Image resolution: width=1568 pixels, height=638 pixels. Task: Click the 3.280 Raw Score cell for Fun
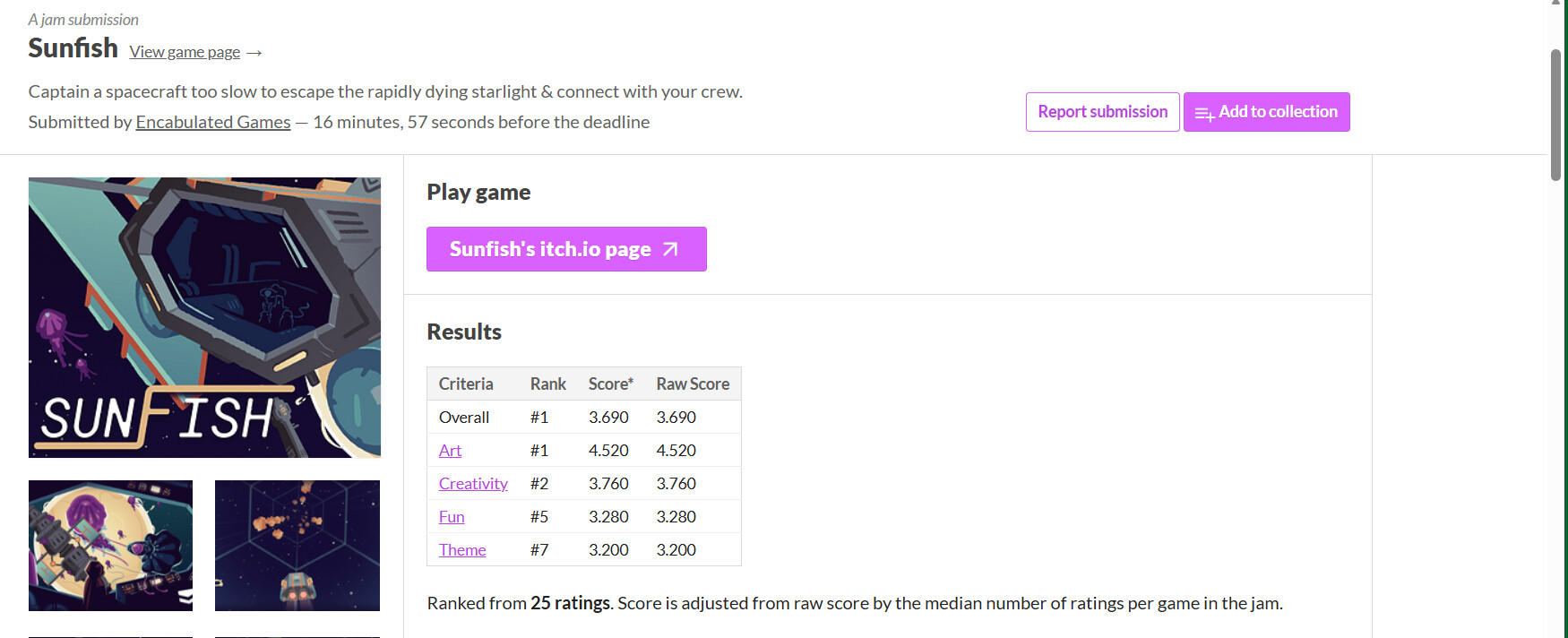[676, 517]
